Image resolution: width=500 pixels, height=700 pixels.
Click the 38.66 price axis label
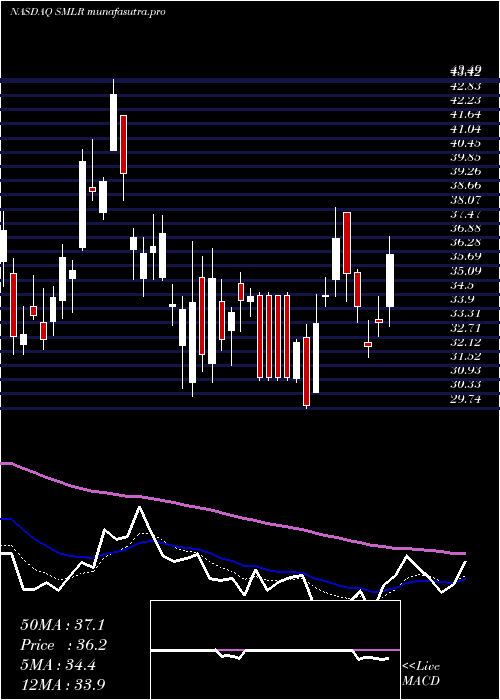(x=466, y=186)
